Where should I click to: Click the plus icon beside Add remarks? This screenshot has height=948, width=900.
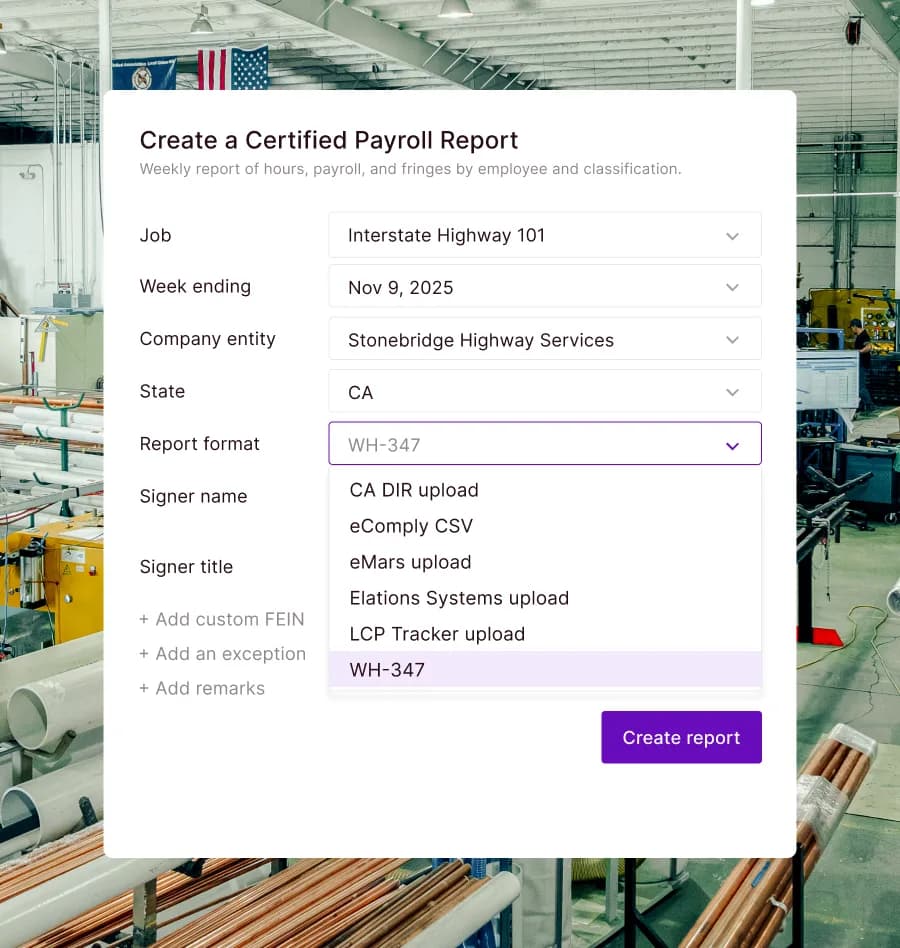pos(144,688)
